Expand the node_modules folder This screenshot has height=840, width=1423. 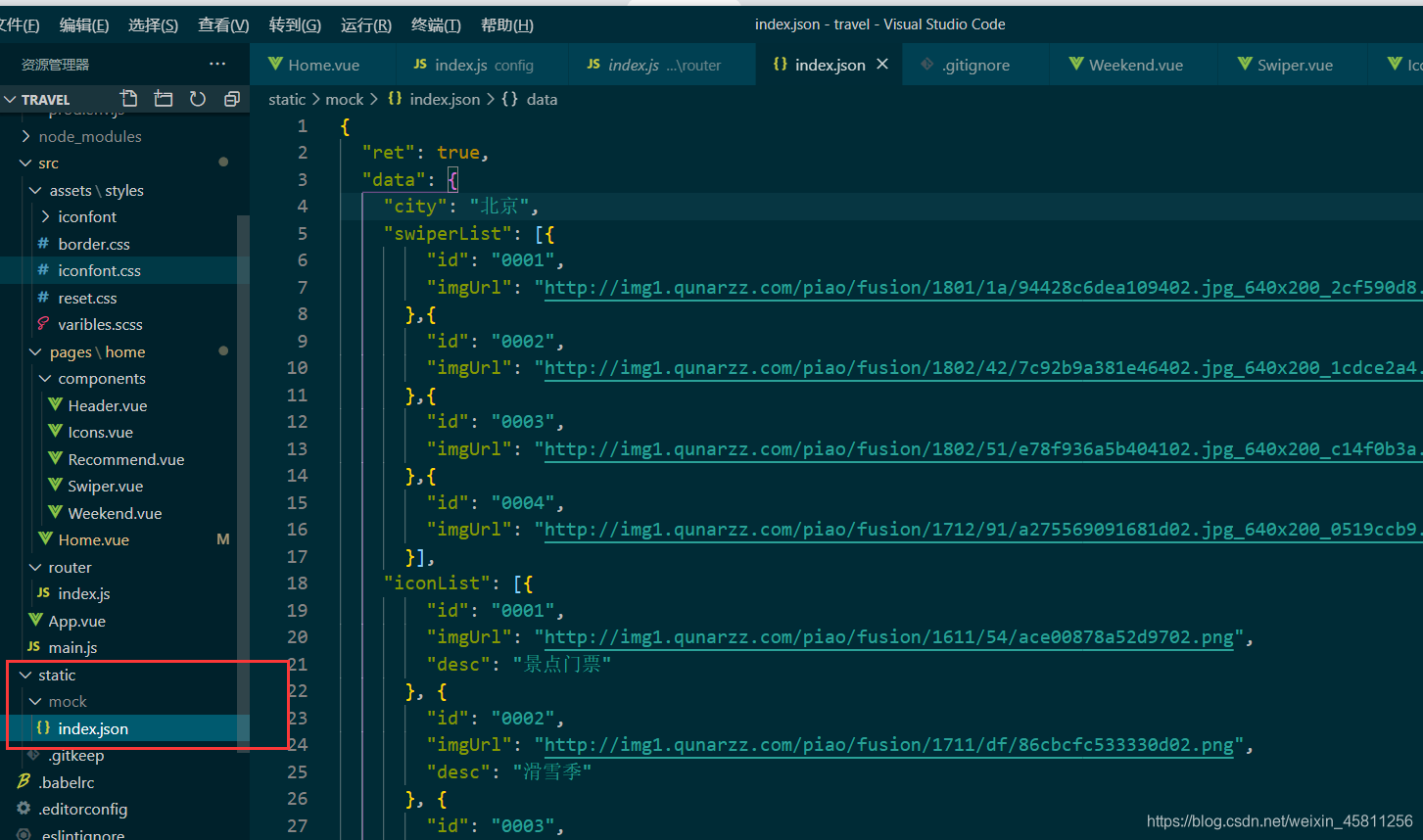point(25,136)
